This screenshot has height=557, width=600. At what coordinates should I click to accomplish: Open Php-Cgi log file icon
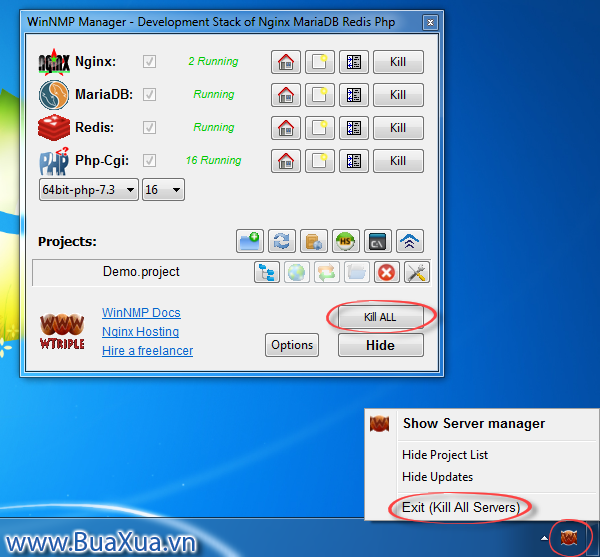pyautogui.click(x=320, y=161)
